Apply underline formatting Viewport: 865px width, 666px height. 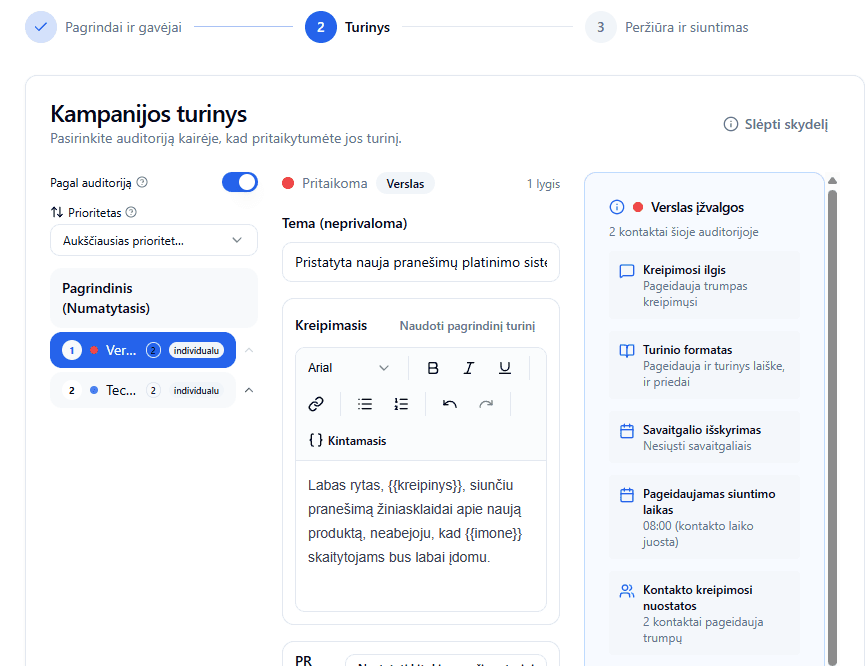(x=505, y=368)
